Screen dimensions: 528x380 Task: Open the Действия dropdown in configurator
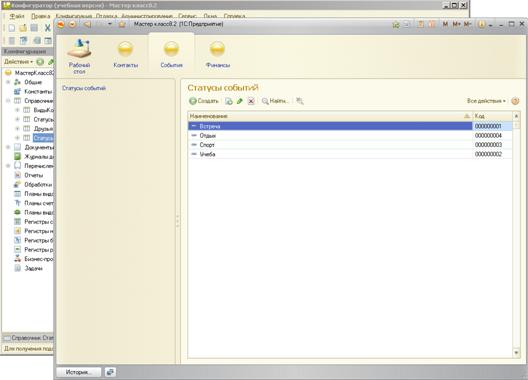(x=18, y=62)
